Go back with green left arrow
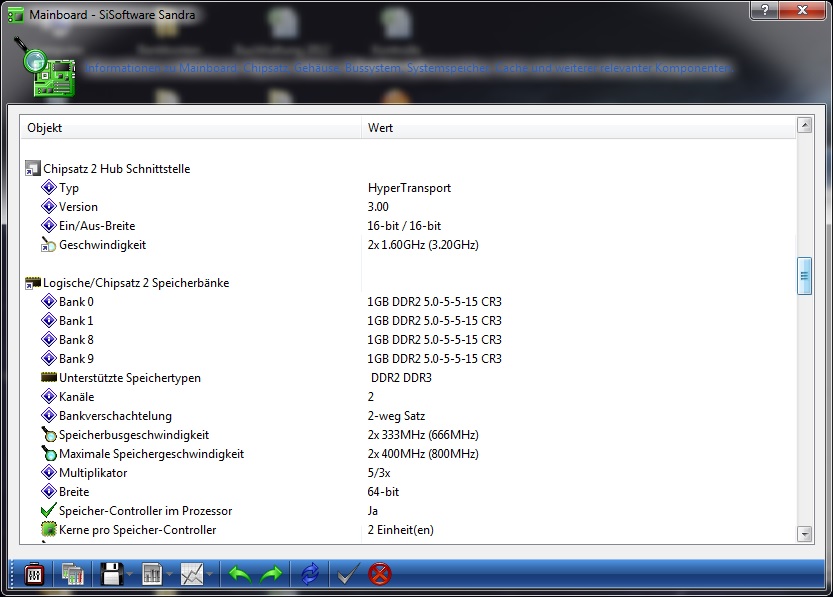Screen dimensions: 833x597 [240, 574]
